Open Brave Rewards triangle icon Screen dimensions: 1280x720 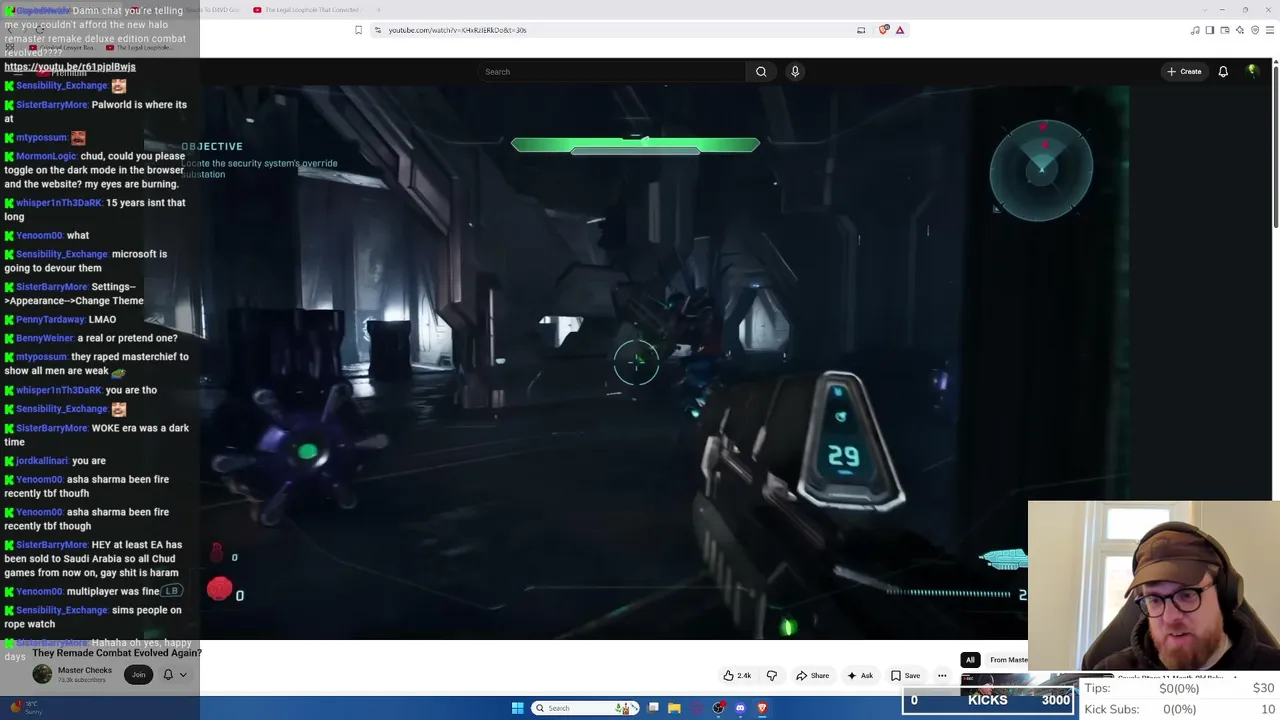(900, 30)
